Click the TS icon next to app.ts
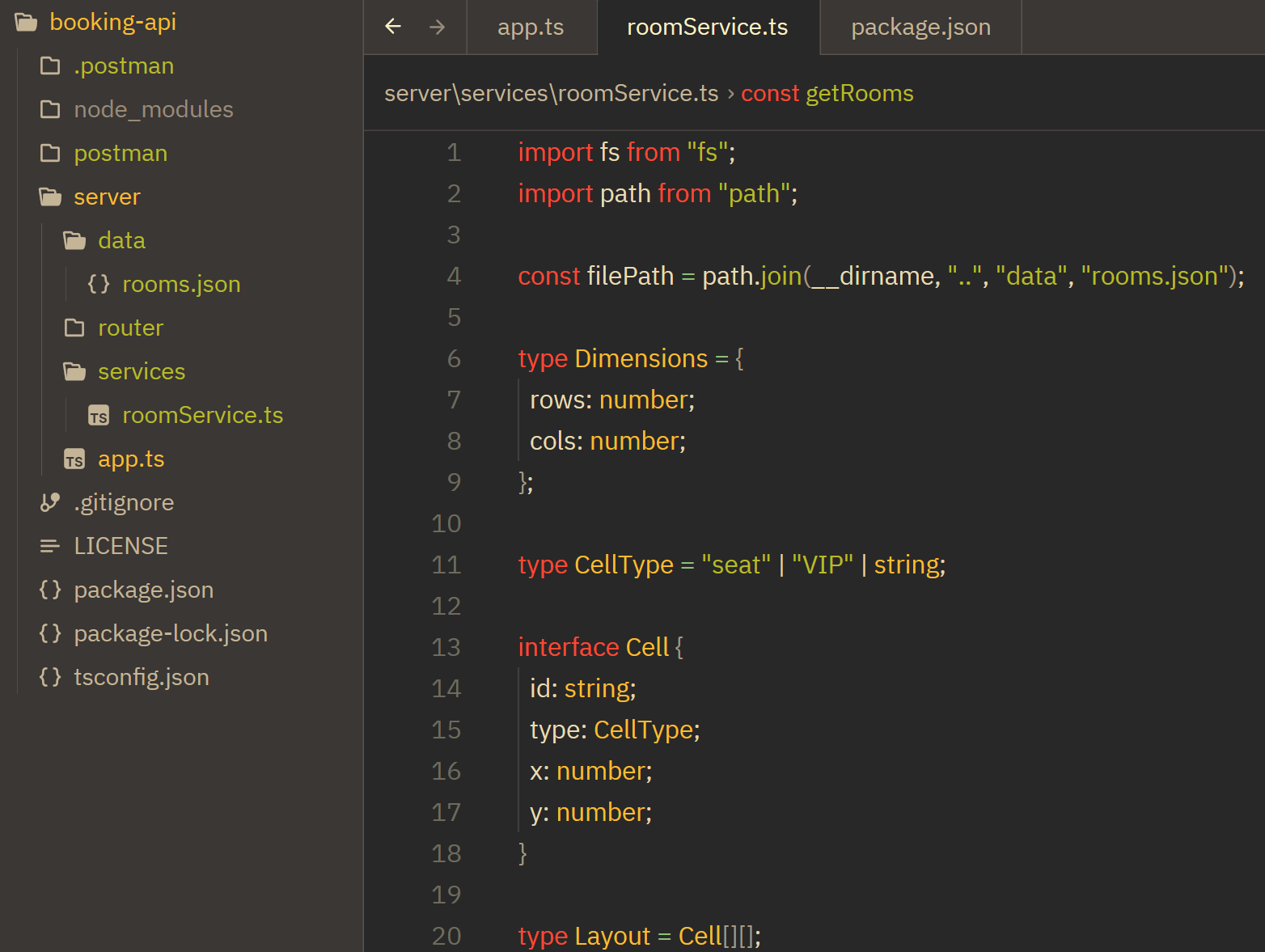Screen dimensions: 1265x952 pos(74,459)
